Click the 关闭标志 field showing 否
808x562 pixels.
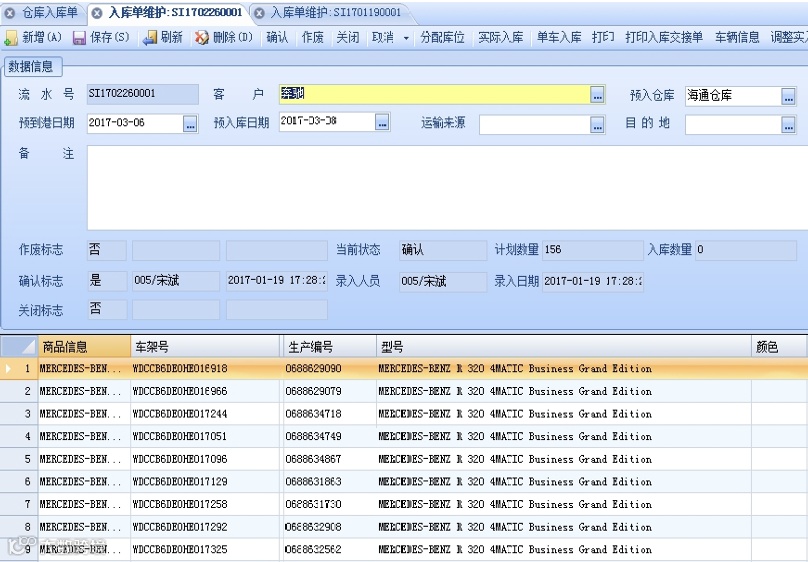pos(107,310)
